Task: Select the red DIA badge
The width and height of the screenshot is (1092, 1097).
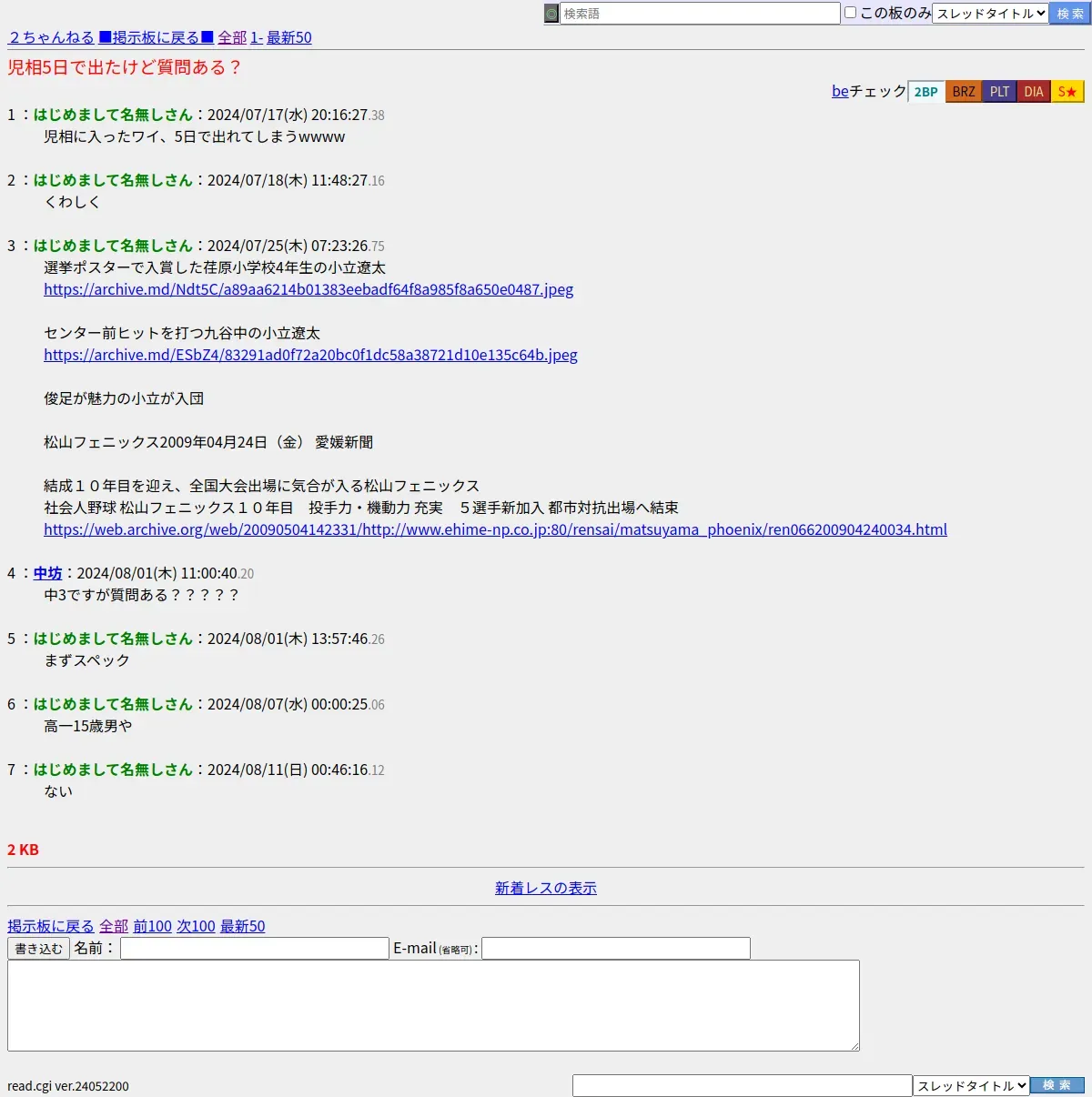Action: 1034,92
